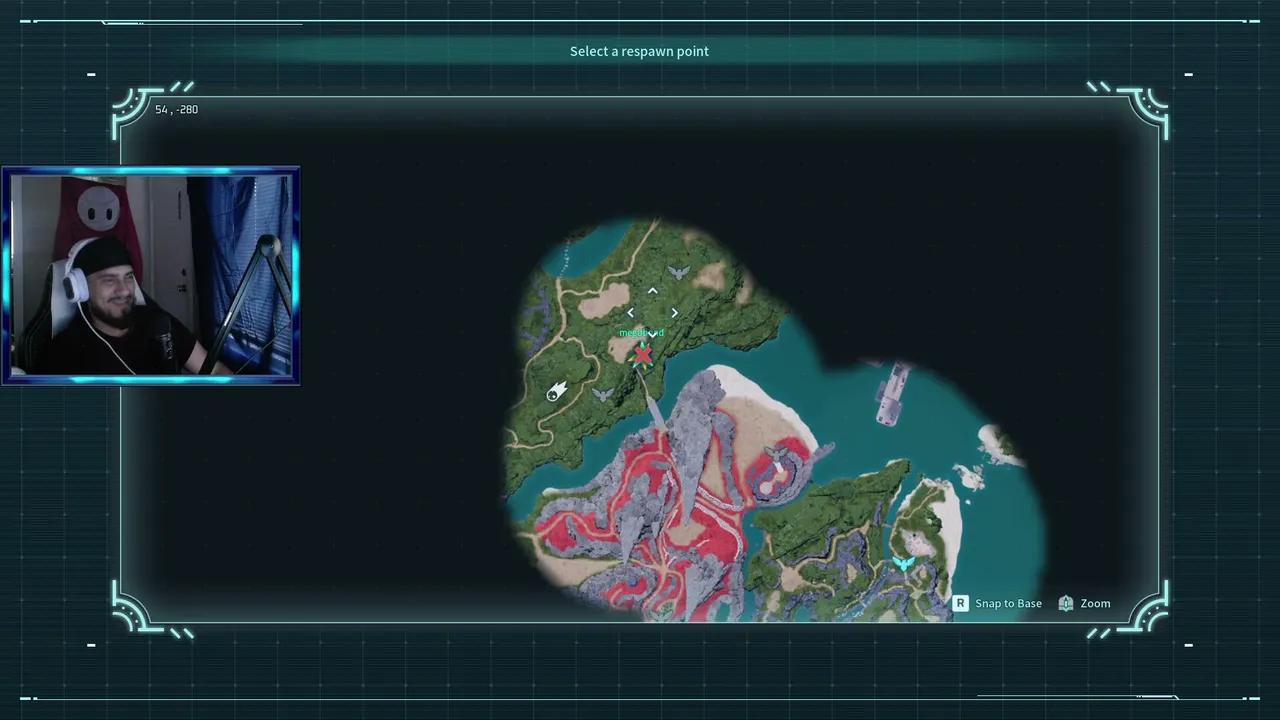
Task: Click the docked ship in the bay
Action: [891, 393]
